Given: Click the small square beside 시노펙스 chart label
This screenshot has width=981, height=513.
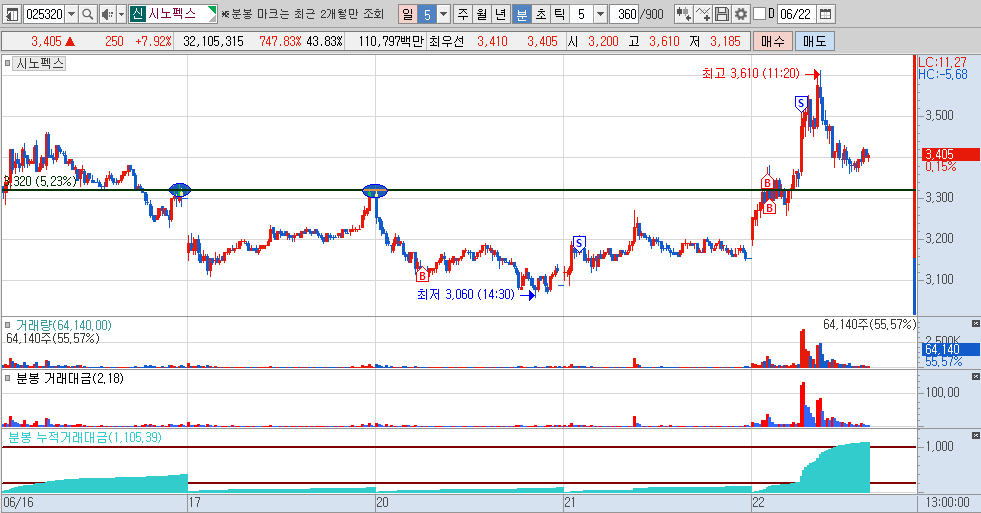Looking at the screenshot, I should point(8,63).
